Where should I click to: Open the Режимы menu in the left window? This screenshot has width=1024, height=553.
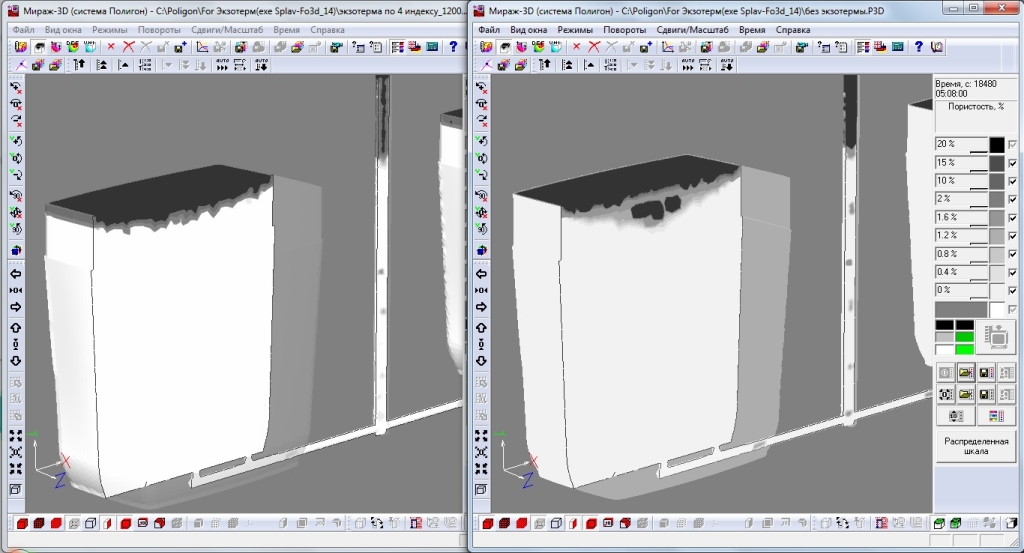(112, 30)
